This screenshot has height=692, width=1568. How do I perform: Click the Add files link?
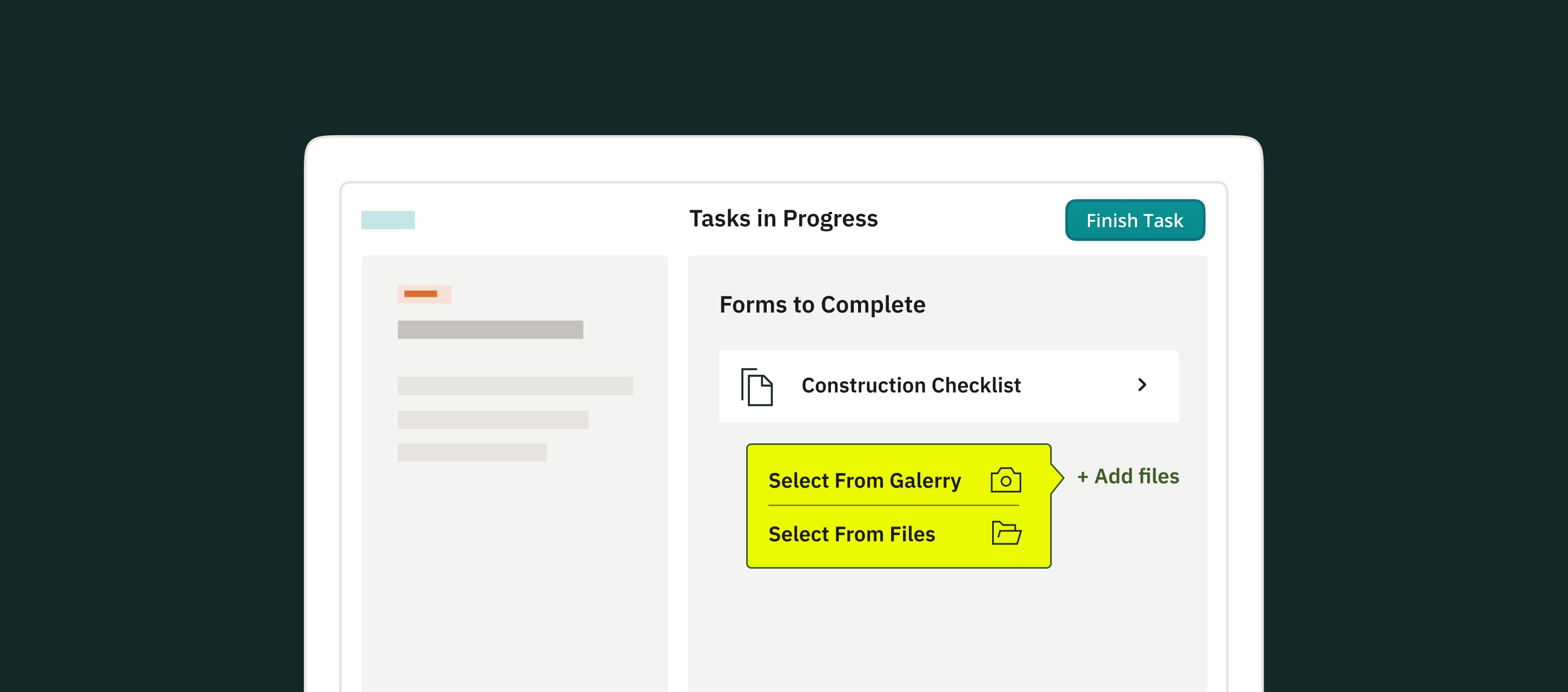tap(1136, 476)
